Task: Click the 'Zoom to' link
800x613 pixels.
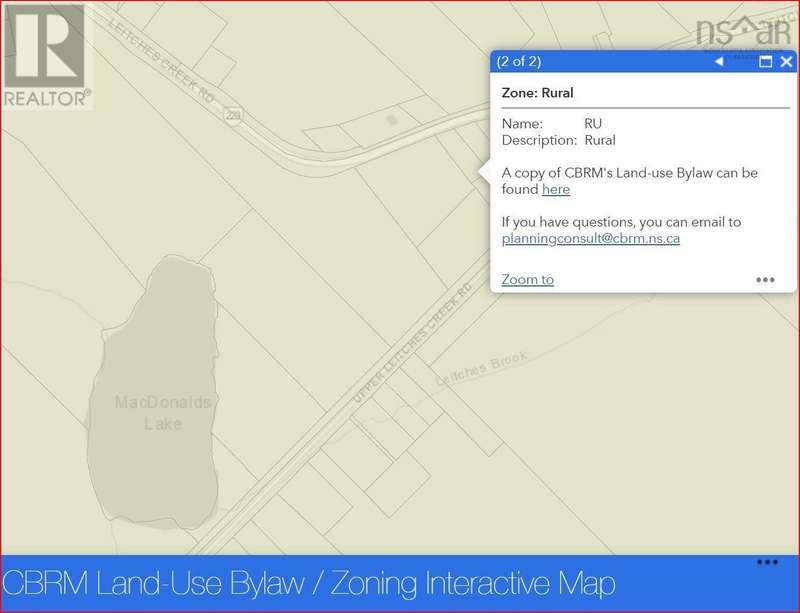Action: 527,280
